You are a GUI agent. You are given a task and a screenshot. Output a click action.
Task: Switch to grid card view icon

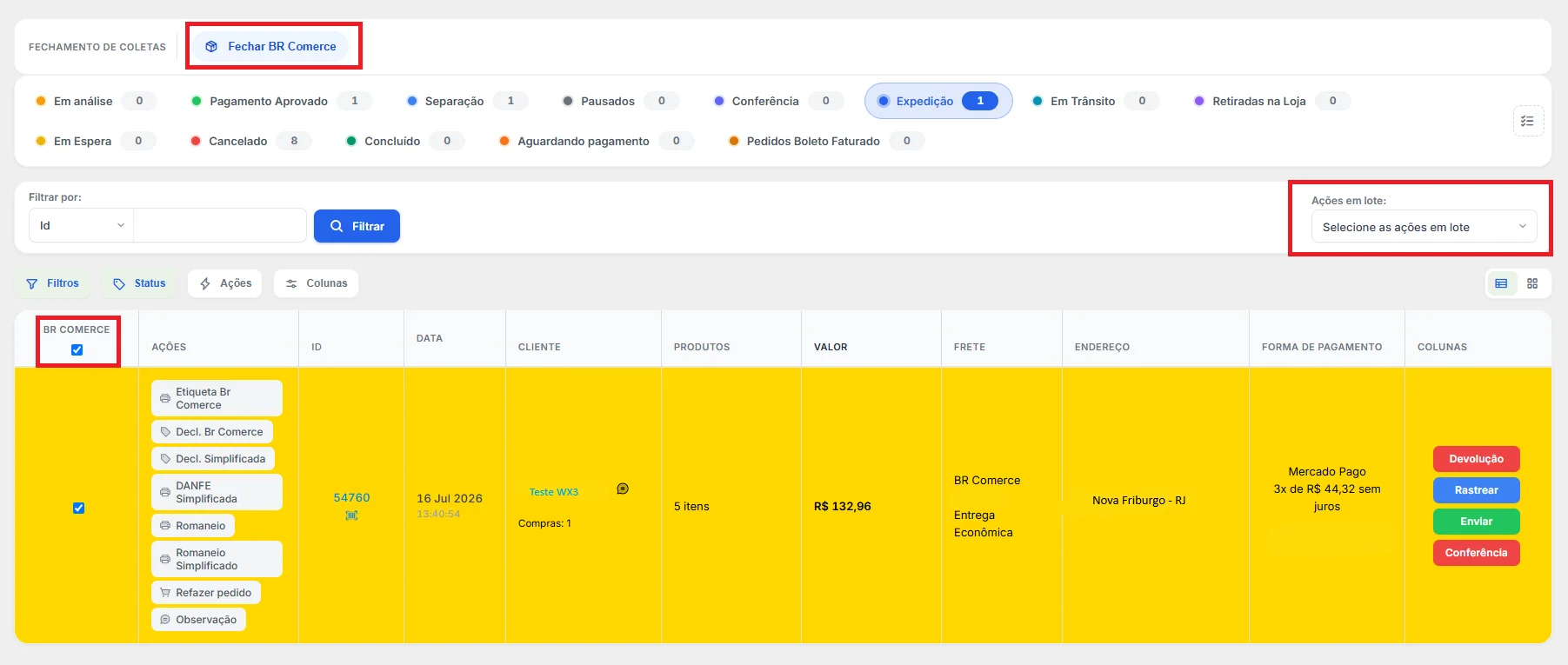[x=1532, y=283]
